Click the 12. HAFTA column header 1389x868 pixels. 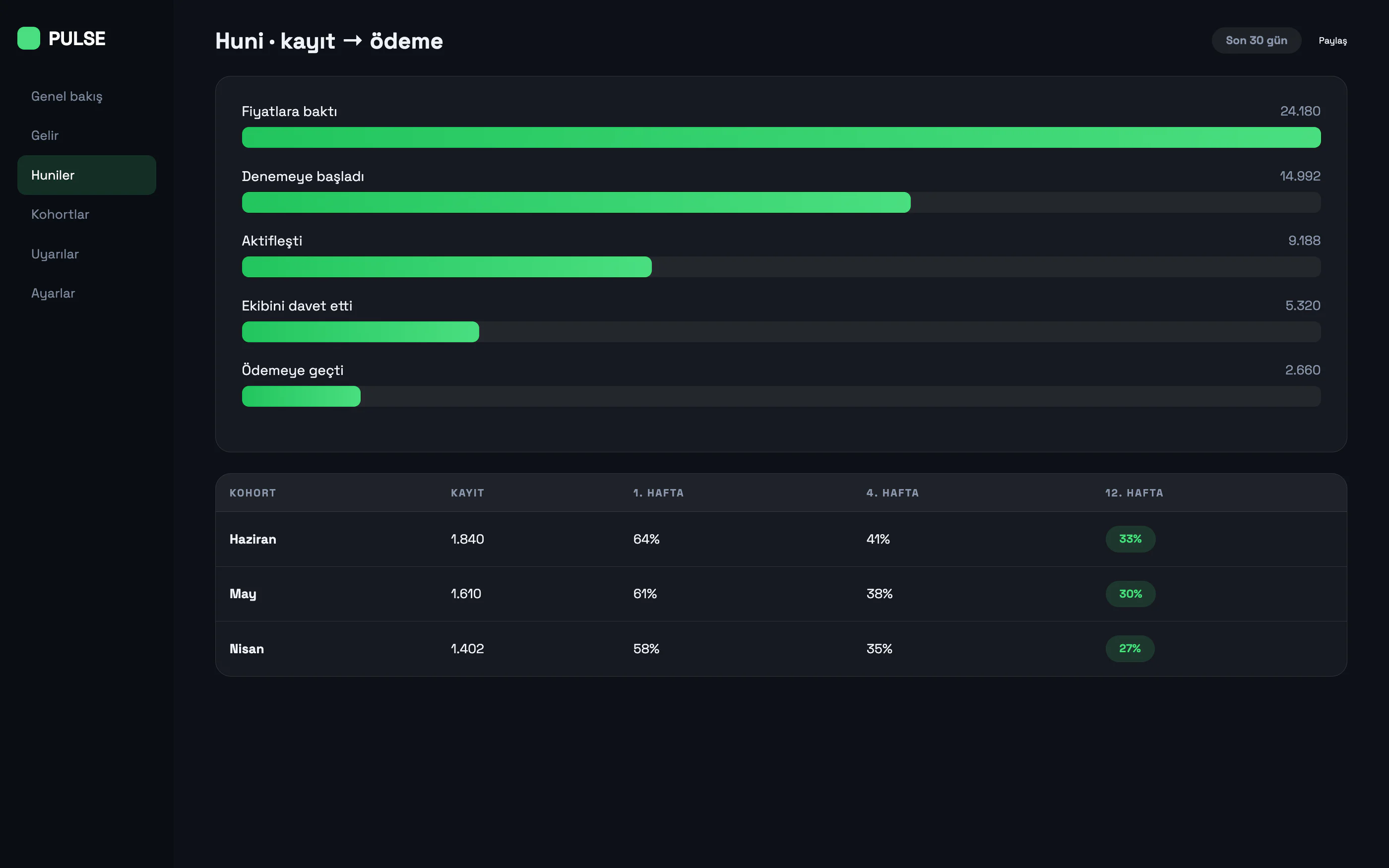1134,493
